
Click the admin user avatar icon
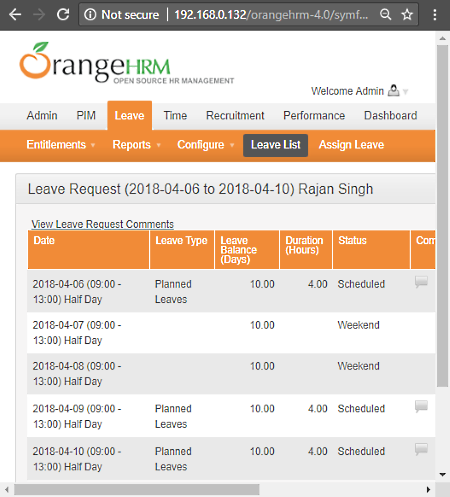pyautogui.click(x=394, y=91)
